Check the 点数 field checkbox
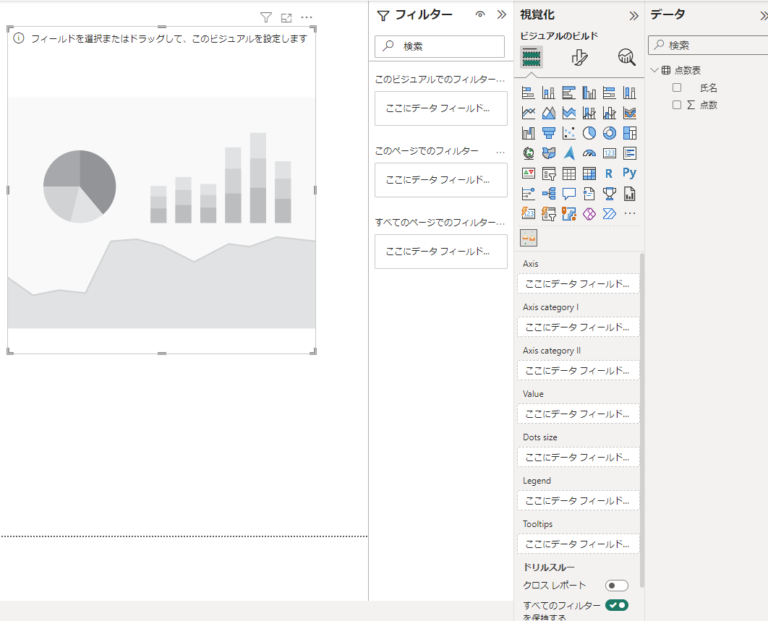 point(677,104)
